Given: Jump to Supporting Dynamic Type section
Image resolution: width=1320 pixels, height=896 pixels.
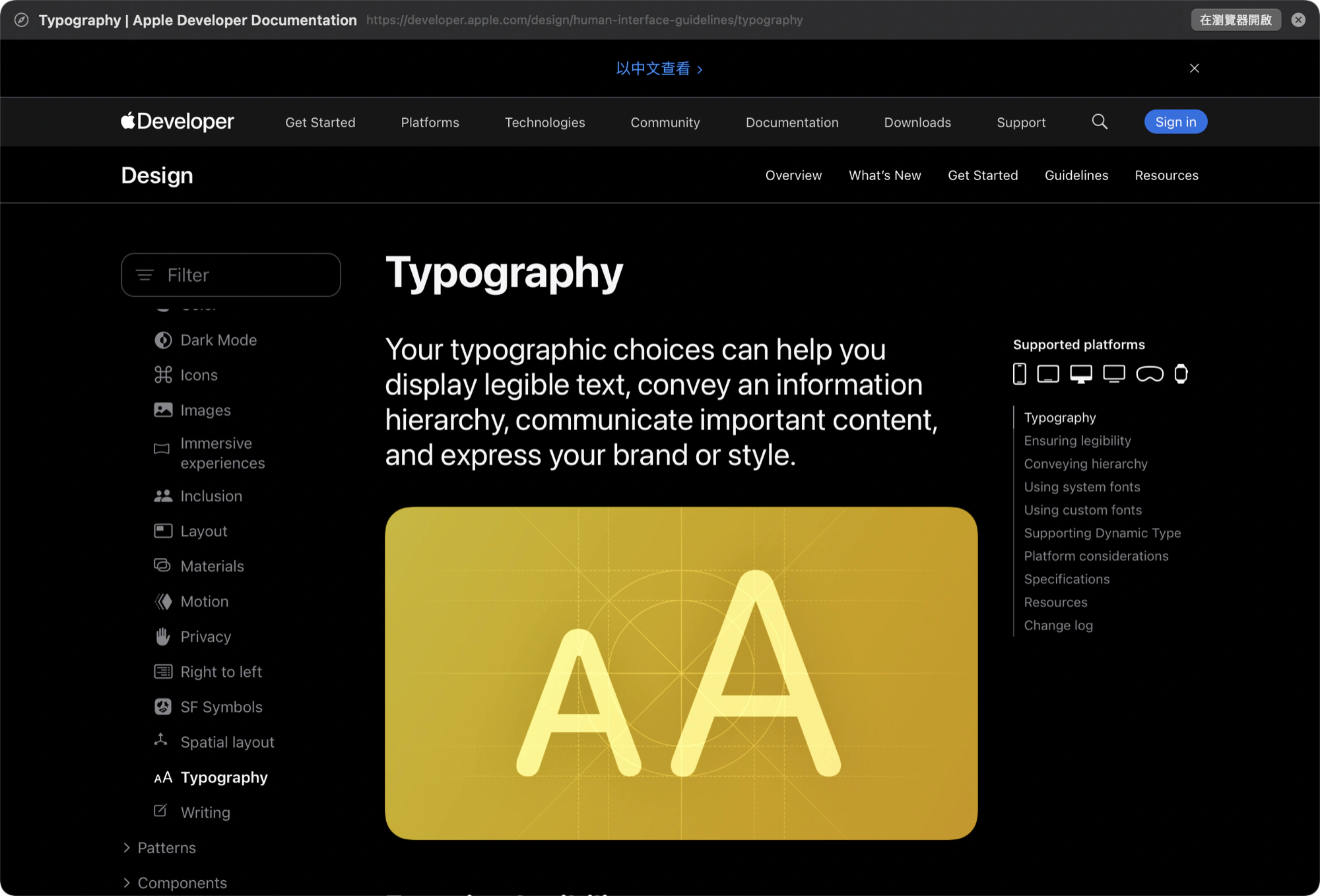Looking at the screenshot, I should point(1102,532).
